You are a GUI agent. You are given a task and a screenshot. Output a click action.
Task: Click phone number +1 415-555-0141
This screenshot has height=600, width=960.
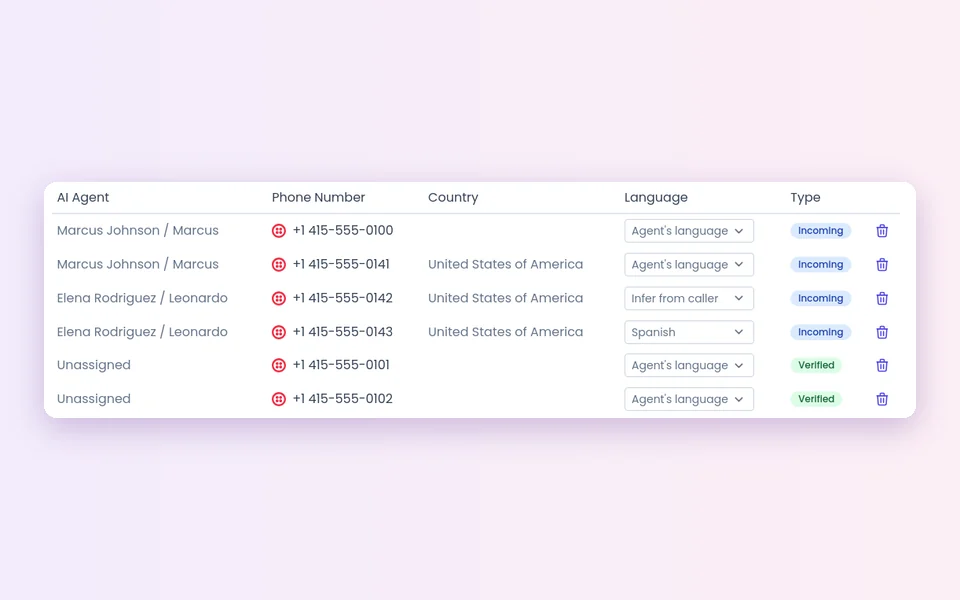point(341,264)
